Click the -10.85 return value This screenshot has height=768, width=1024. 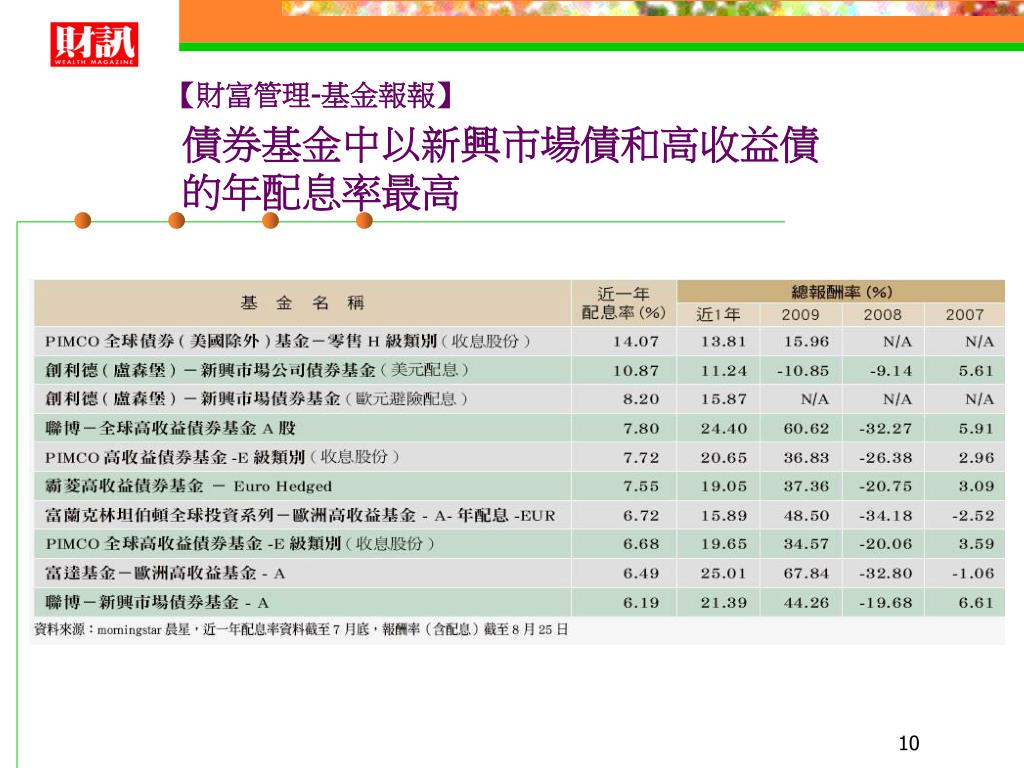(x=802, y=370)
